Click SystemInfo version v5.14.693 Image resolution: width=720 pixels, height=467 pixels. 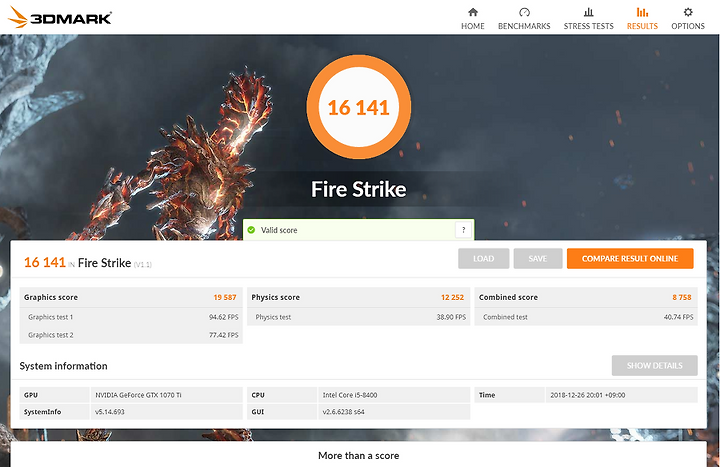110,412
